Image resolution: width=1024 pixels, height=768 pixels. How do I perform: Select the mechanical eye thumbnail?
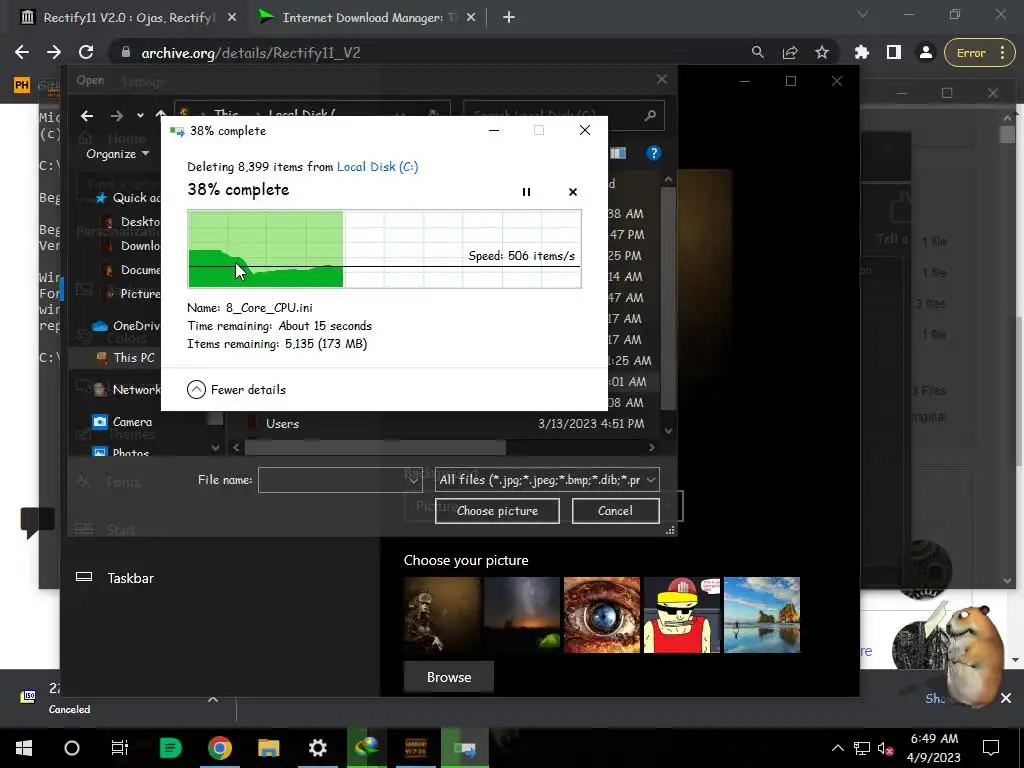coord(602,615)
